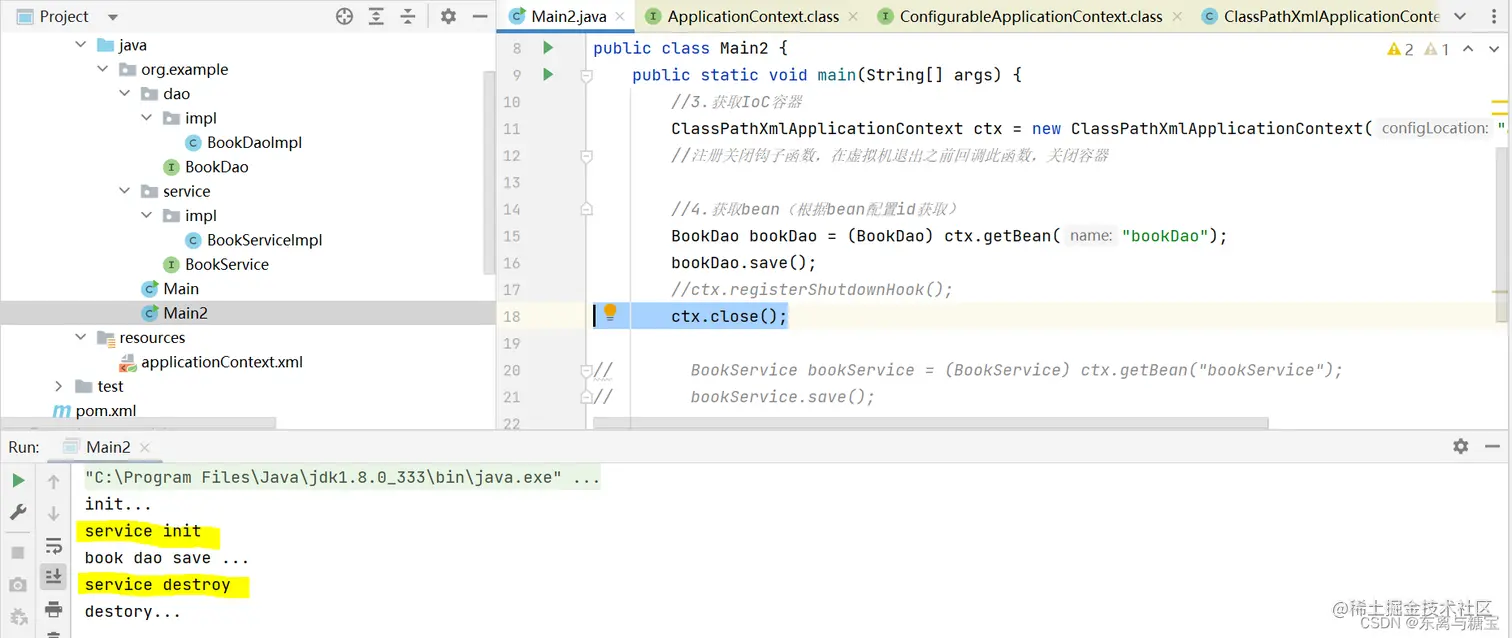Switch to ApplicationContext.class tab
Screen dimensions: 1512x638
pos(753,16)
